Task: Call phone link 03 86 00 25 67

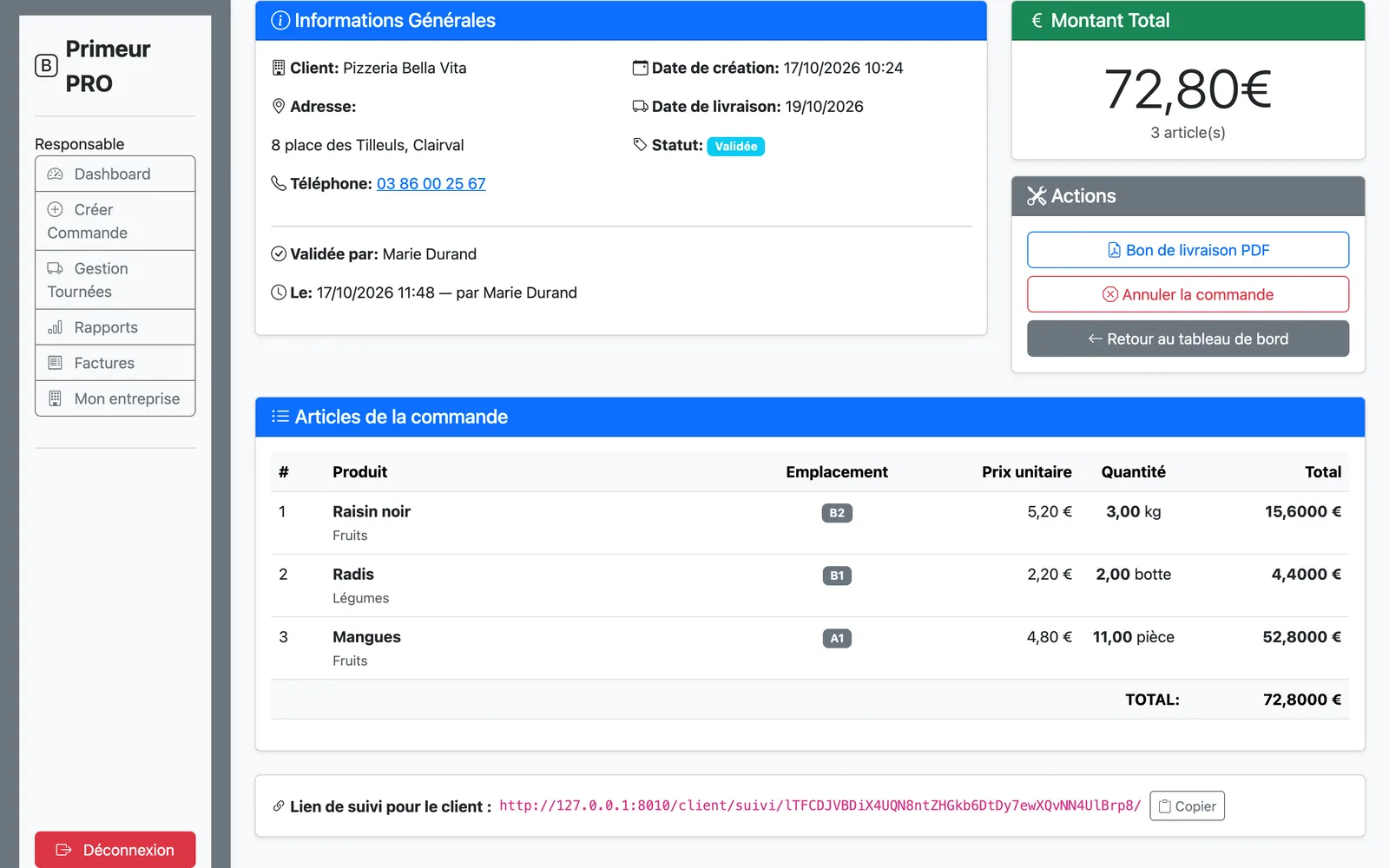Action: click(x=431, y=183)
